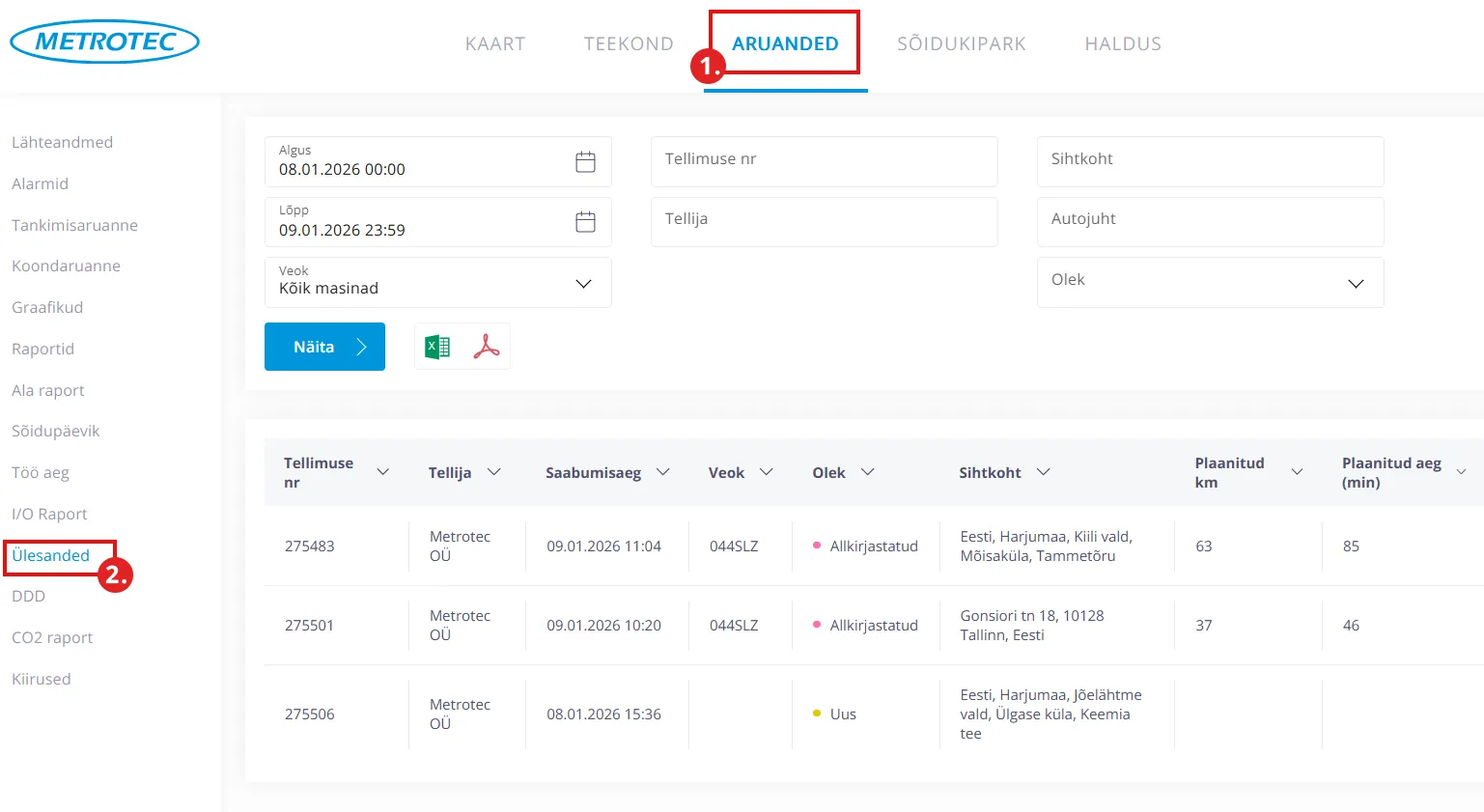This screenshot has width=1484, height=812.
Task: Open the Sõidukipark tab
Action: (x=961, y=43)
